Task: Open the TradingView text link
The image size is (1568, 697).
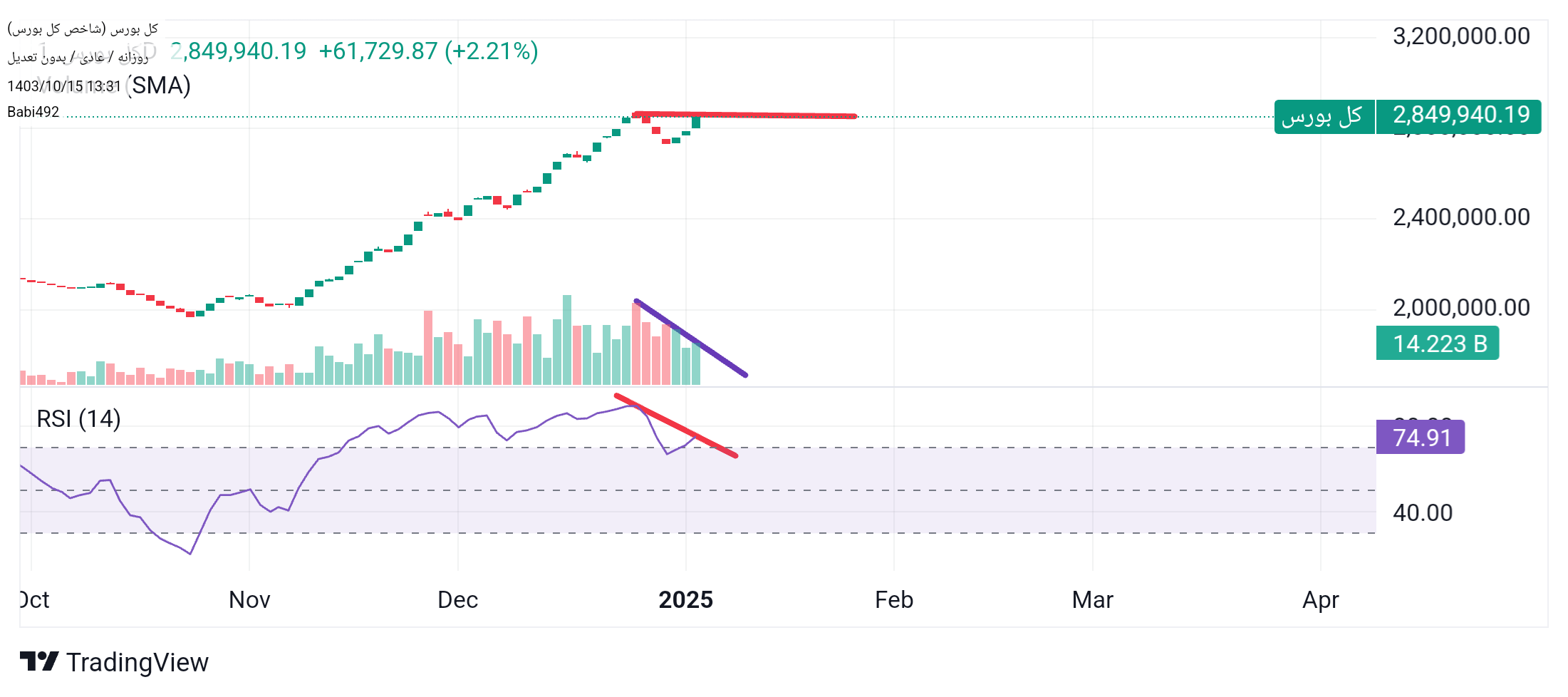Action: pyautogui.click(x=137, y=663)
